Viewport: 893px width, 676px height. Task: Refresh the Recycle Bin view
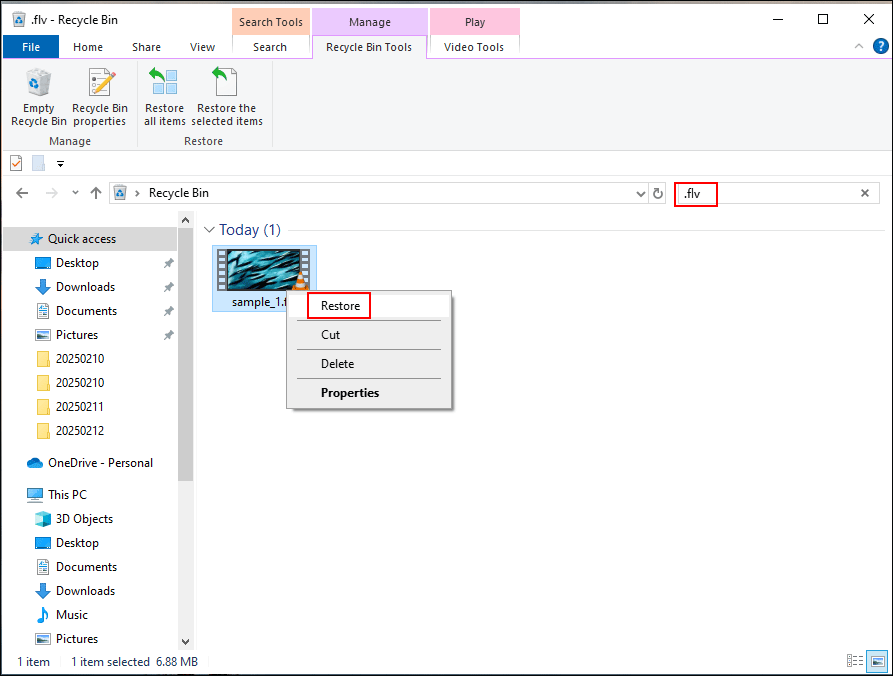pos(658,194)
